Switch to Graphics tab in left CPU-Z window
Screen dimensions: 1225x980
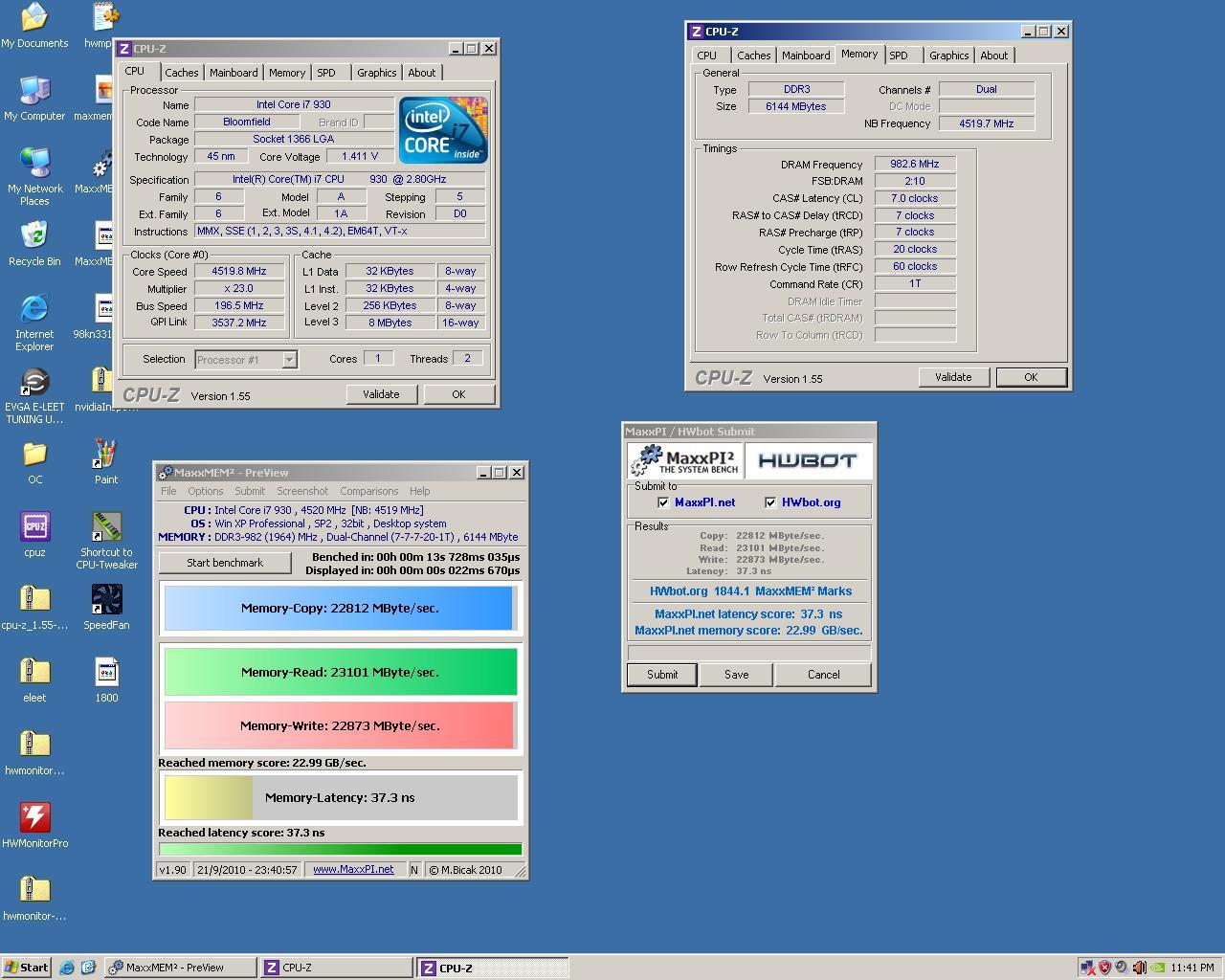coord(376,73)
